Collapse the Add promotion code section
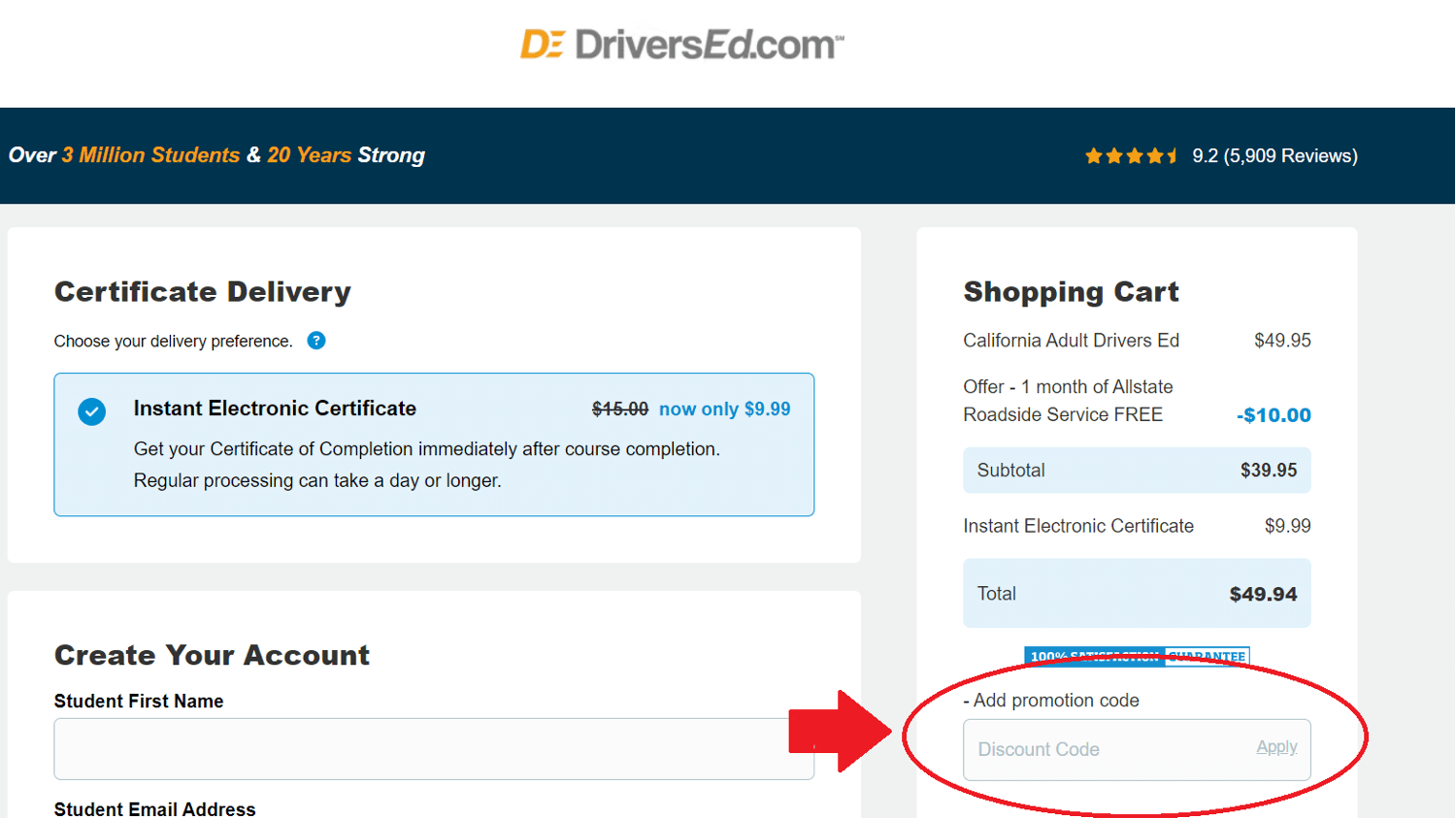The width and height of the screenshot is (1456, 818). (x=1051, y=700)
